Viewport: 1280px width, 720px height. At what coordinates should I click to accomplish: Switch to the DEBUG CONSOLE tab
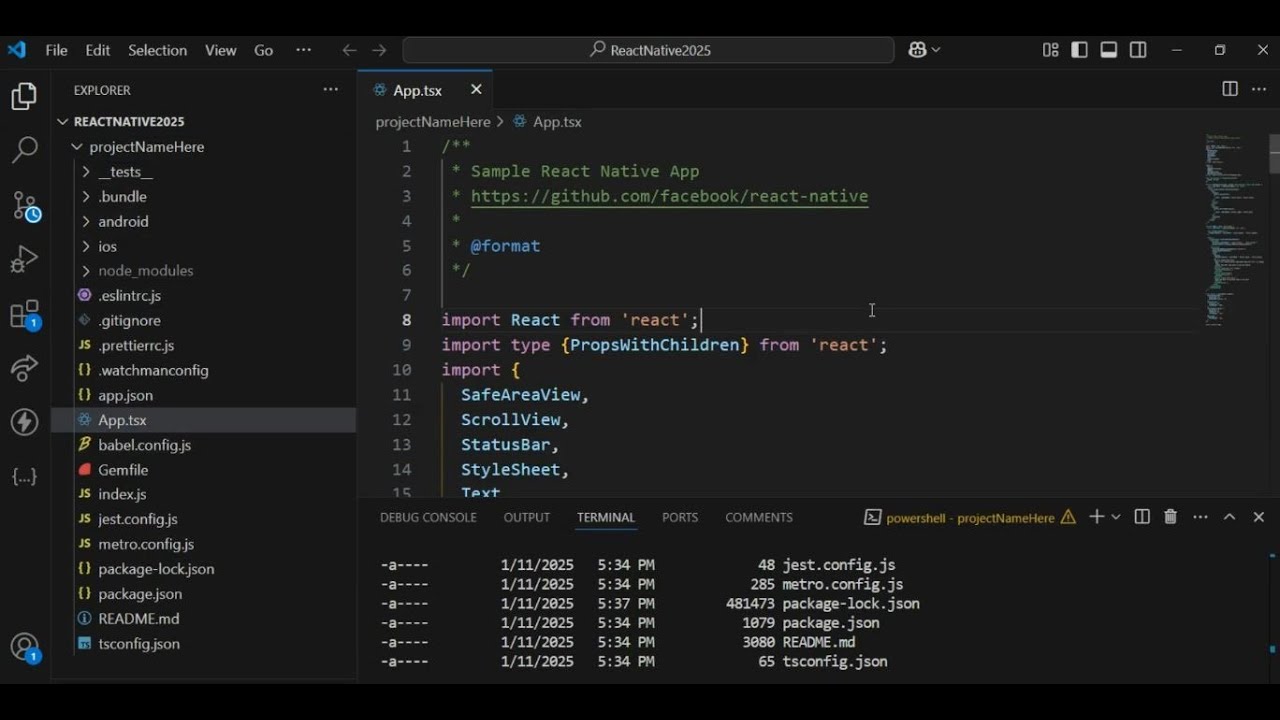(428, 517)
